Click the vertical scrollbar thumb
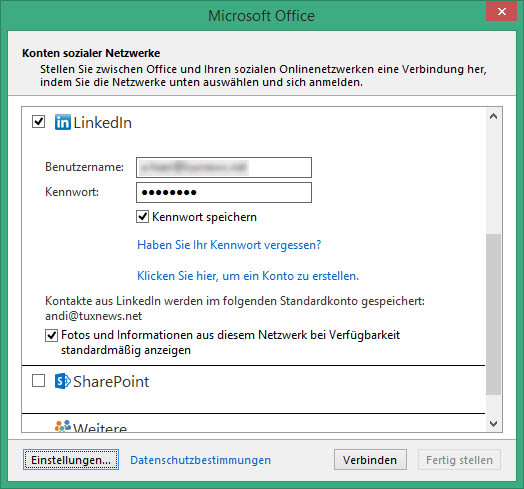Viewport: 524px width, 489px height. click(494, 314)
